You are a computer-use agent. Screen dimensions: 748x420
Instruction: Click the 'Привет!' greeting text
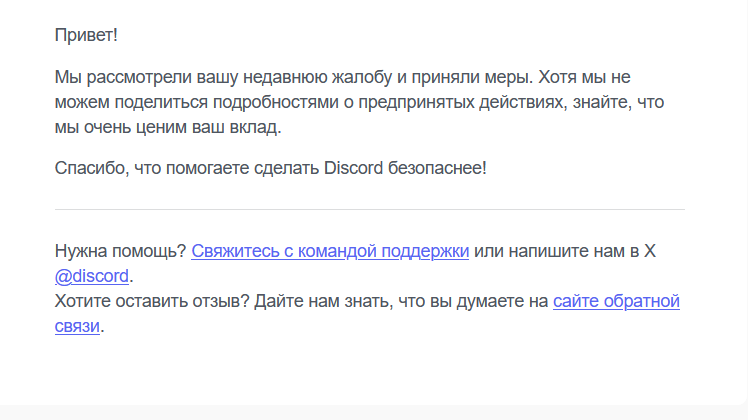86,35
